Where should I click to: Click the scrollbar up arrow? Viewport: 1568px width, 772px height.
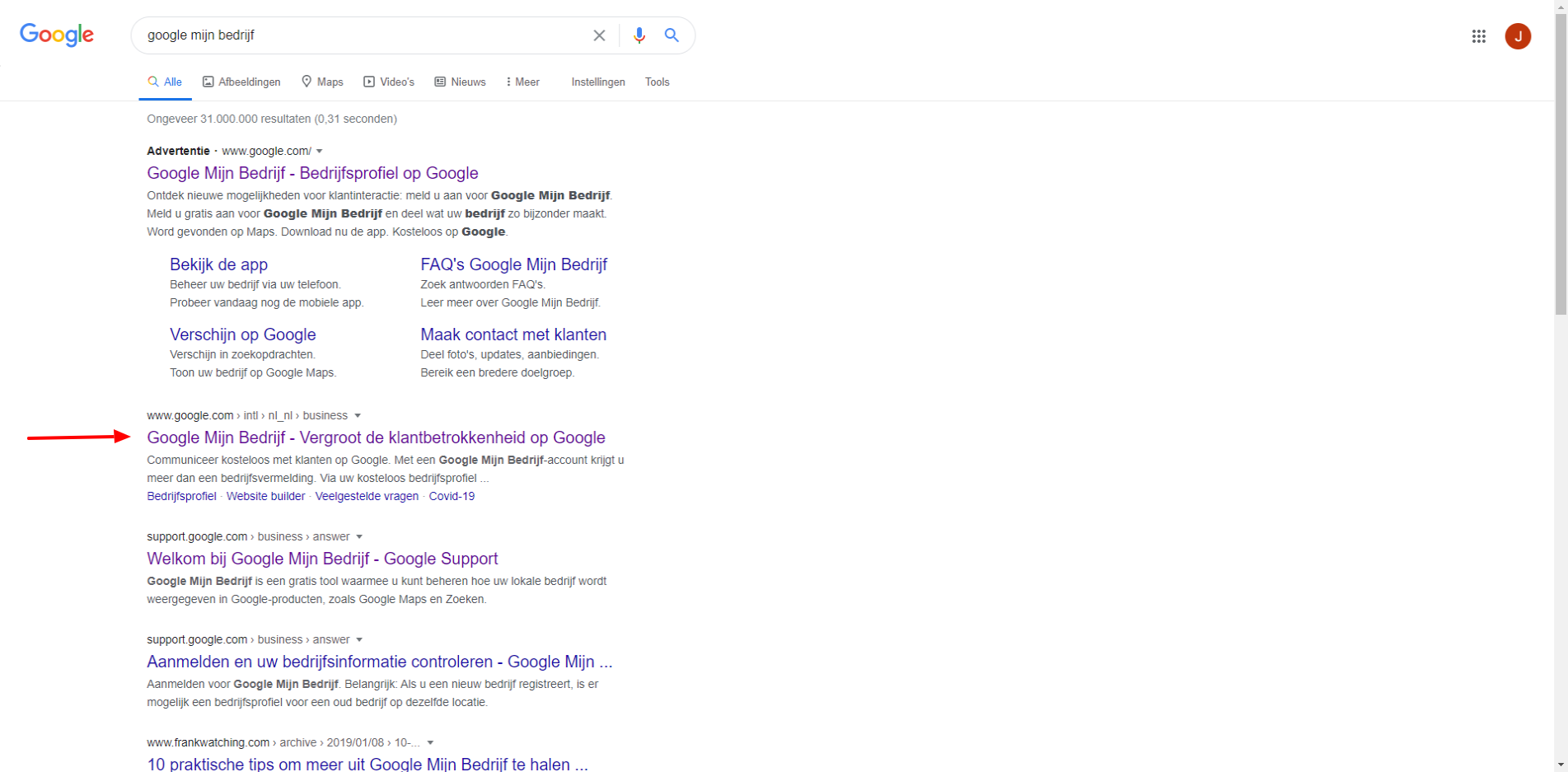pos(1561,7)
